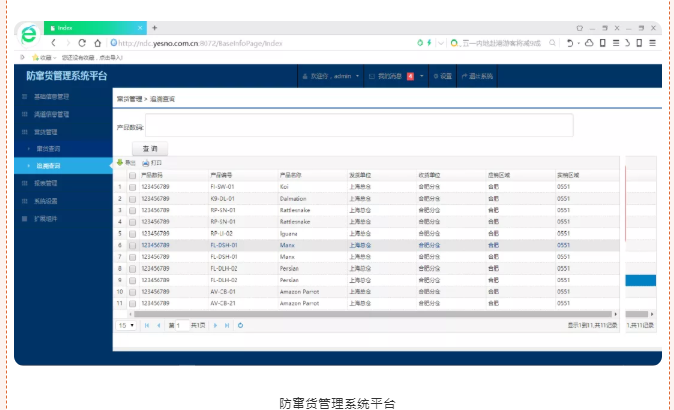Open the 设置 settings item in the header

tap(441, 76)
